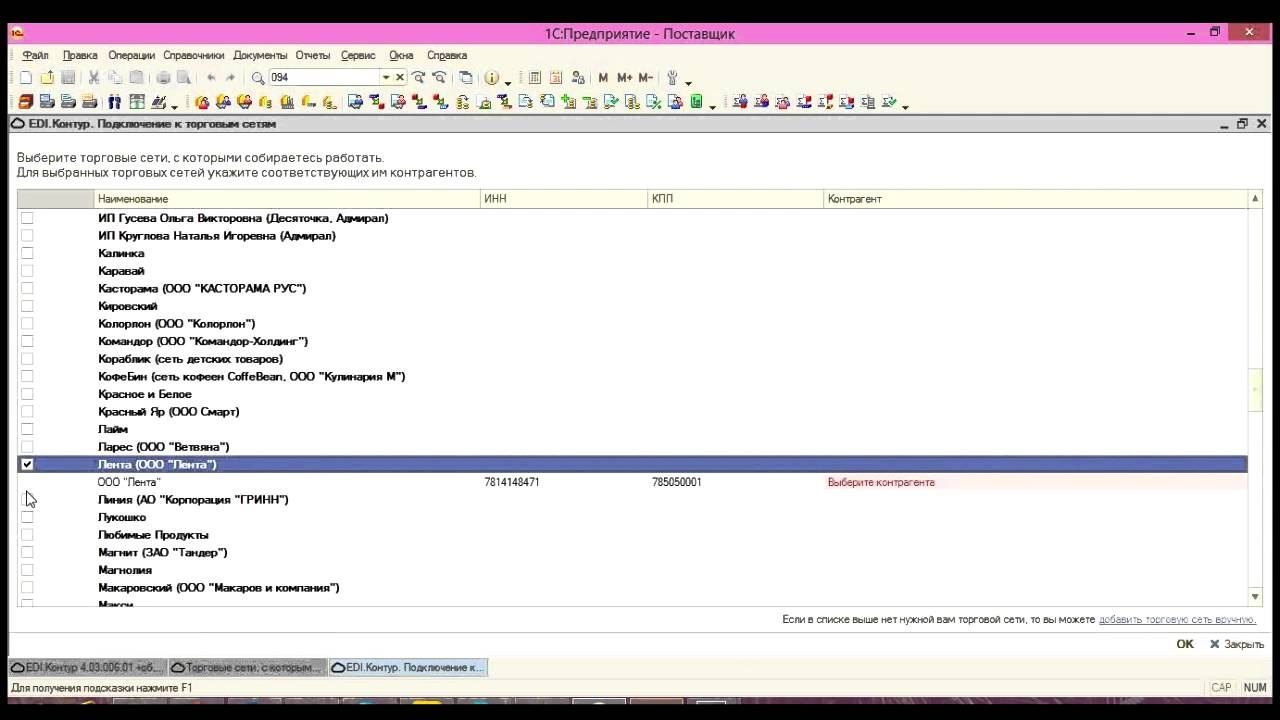Click the Undo arrow icon
Image resolution: width=1280 pixels, height=720 pixels.
tap(210, 78)
